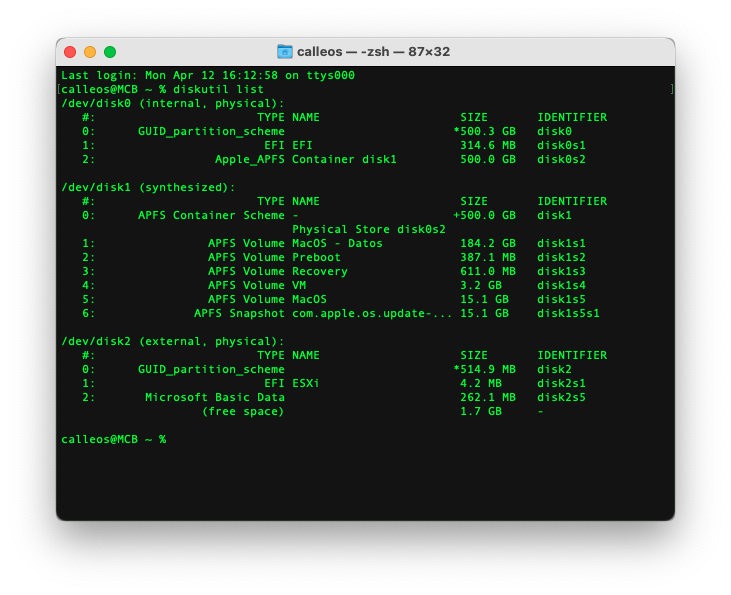Click the 'disk1s5' identifier
This screenshot has height=595, width=731.
pos(561,299)
